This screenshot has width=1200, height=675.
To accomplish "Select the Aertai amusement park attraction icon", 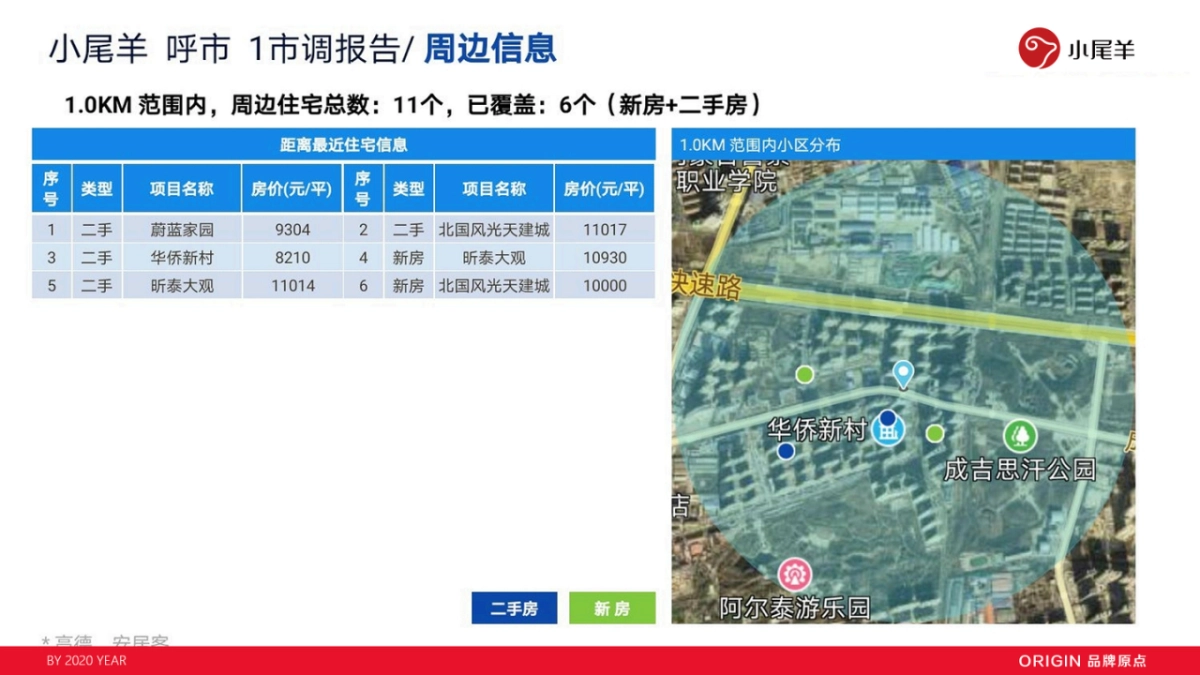I will click(x=795, y=573).
